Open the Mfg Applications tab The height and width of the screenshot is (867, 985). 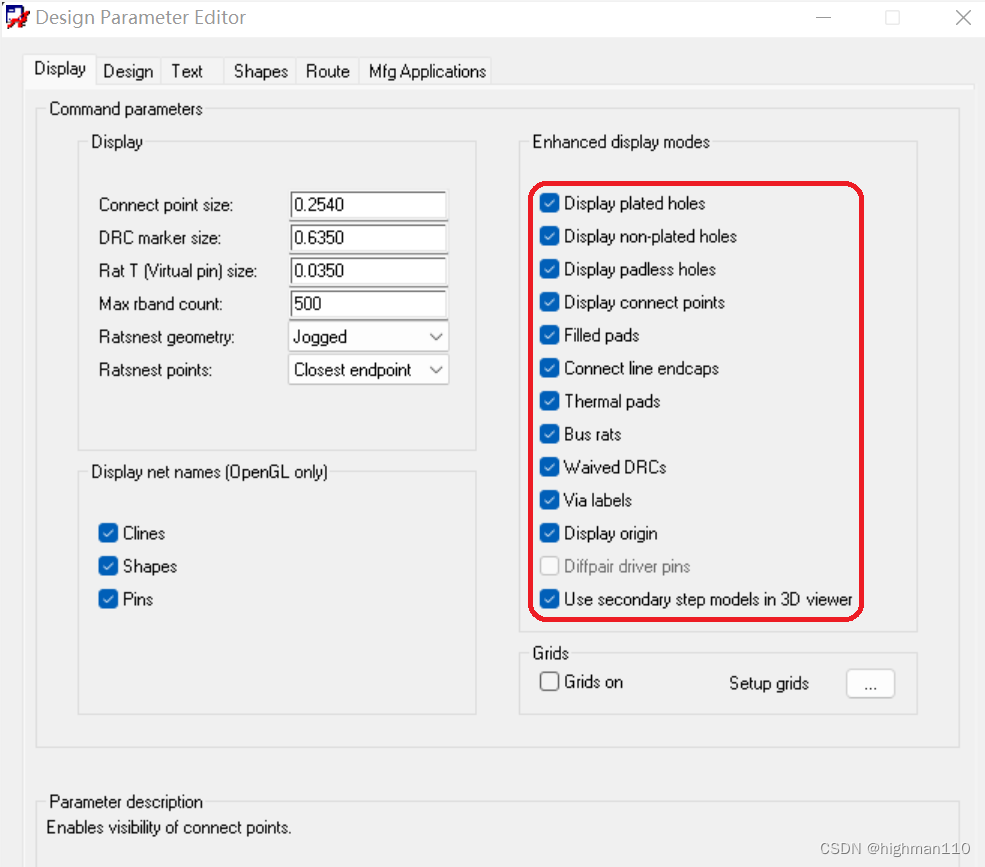427,71
